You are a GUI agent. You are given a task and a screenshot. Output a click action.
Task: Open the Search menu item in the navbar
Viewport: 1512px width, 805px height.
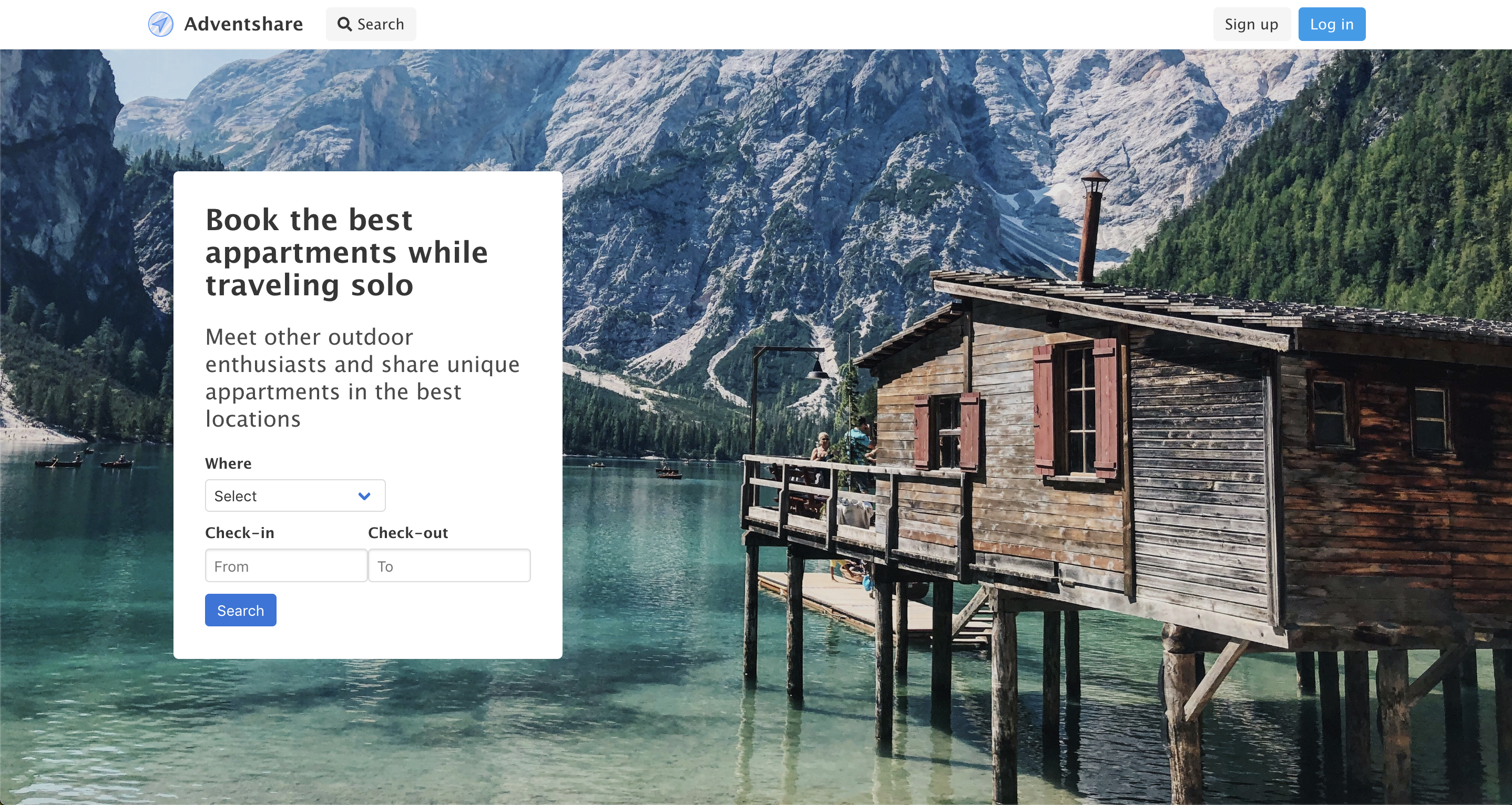click(x=370, y=24)
